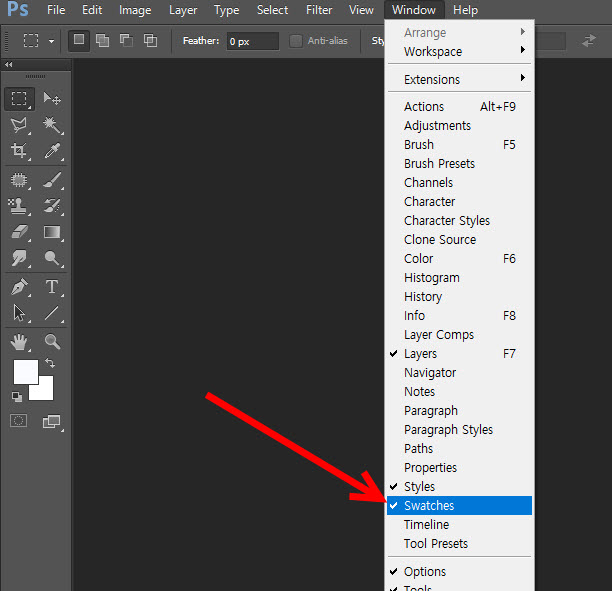The width and height of the screenshot is (612, 591).
Task: Toggle Quick Mask mode
Action: point(18,421)
